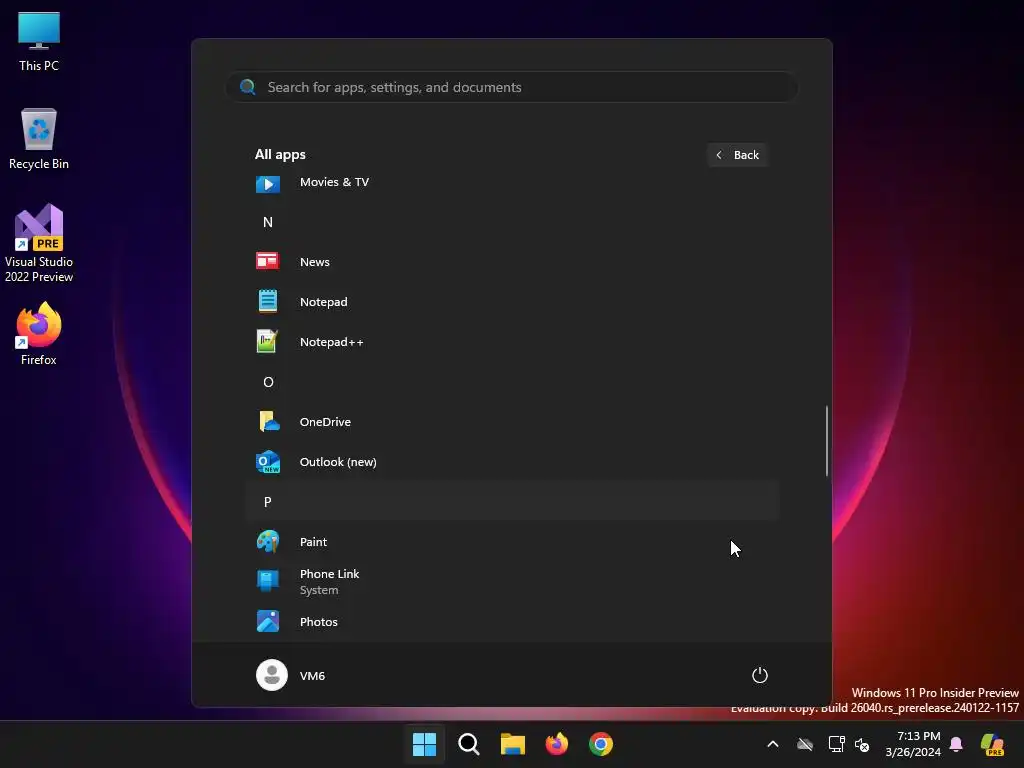This screenshot has height=768, width=1024.
Task: Launch the Phone Link icon
Action: point(268,581)
